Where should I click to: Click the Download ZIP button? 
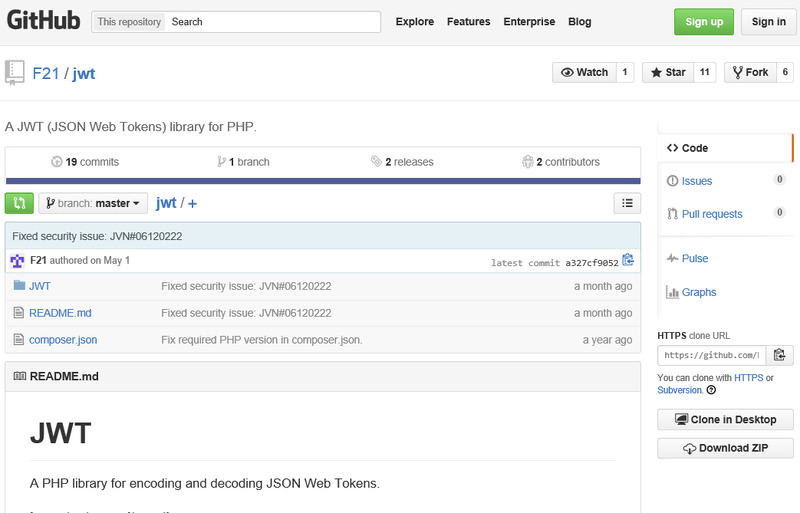click(x=725, y=448)
